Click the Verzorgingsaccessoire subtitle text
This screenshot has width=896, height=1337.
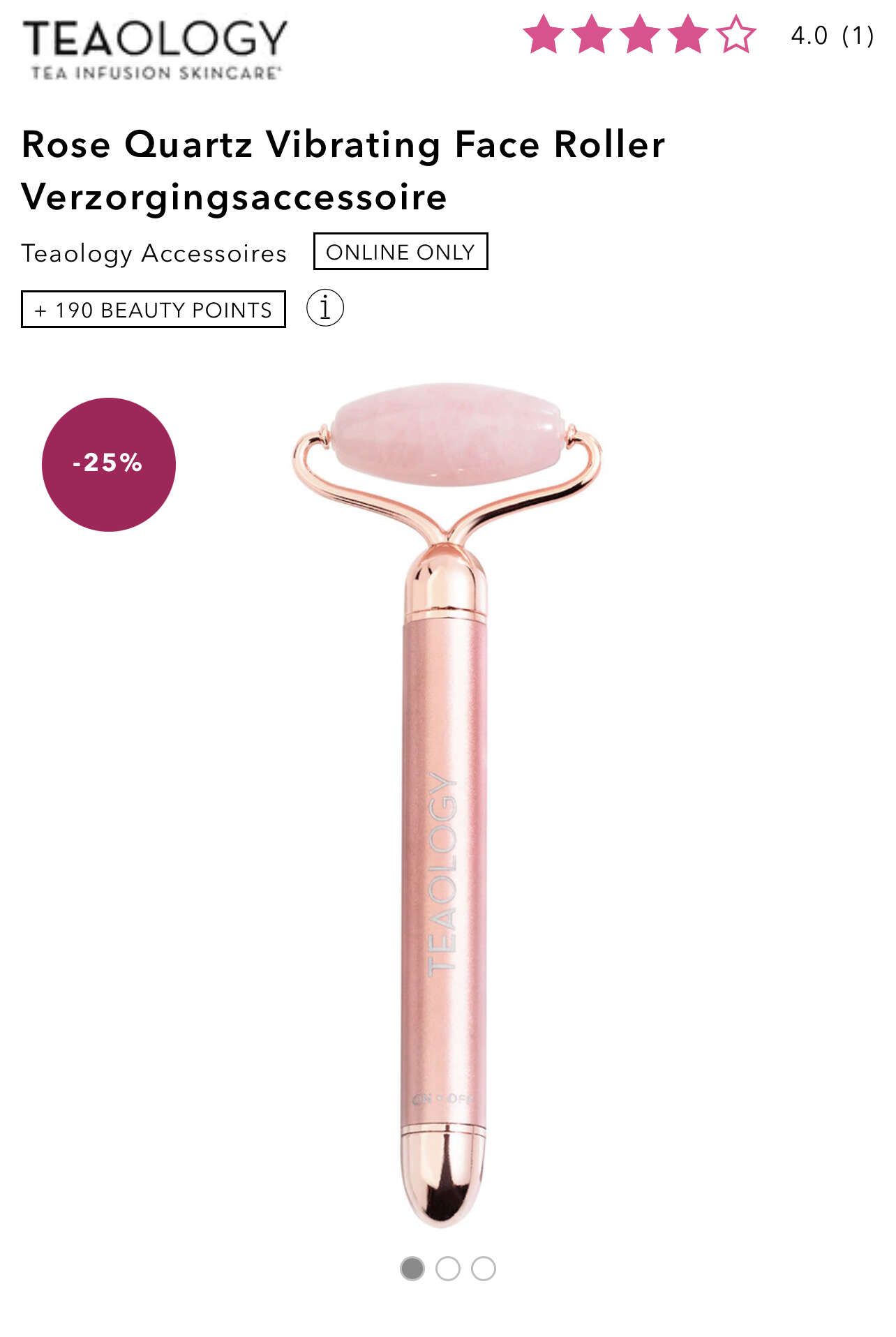[x=234, y=197]
